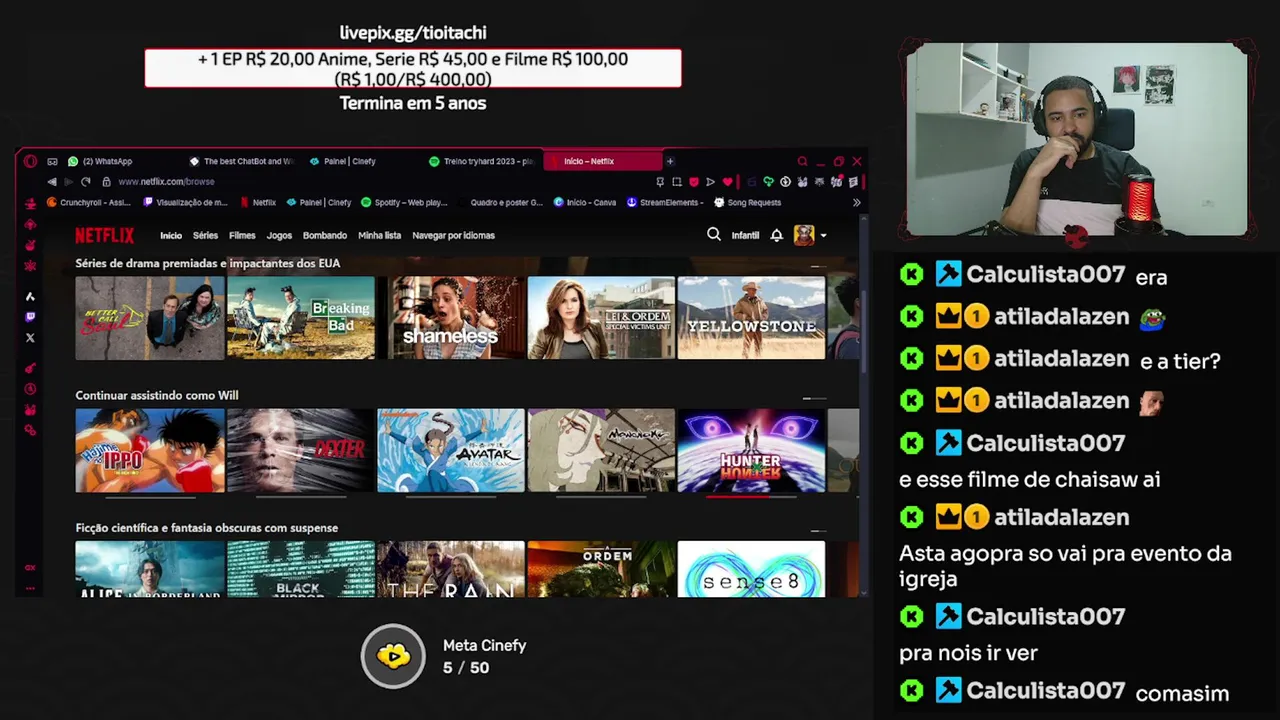Open the Netflix bookmark in bookmarks bar
This screenshot has width=1280, height=720.
point(258,202)
